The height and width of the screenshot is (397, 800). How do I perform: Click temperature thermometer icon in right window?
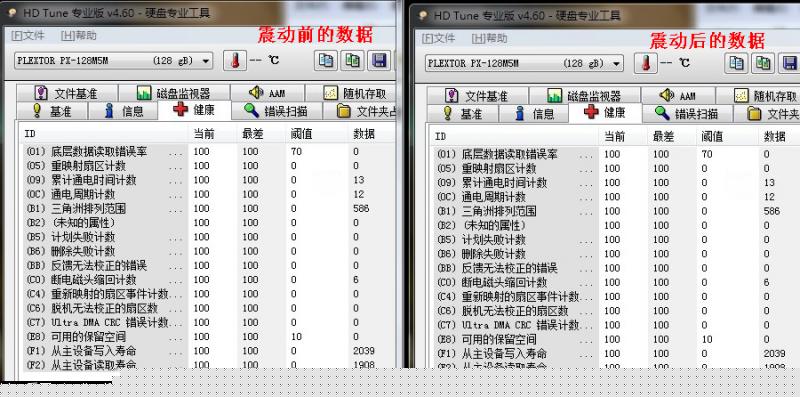point(645,63)
